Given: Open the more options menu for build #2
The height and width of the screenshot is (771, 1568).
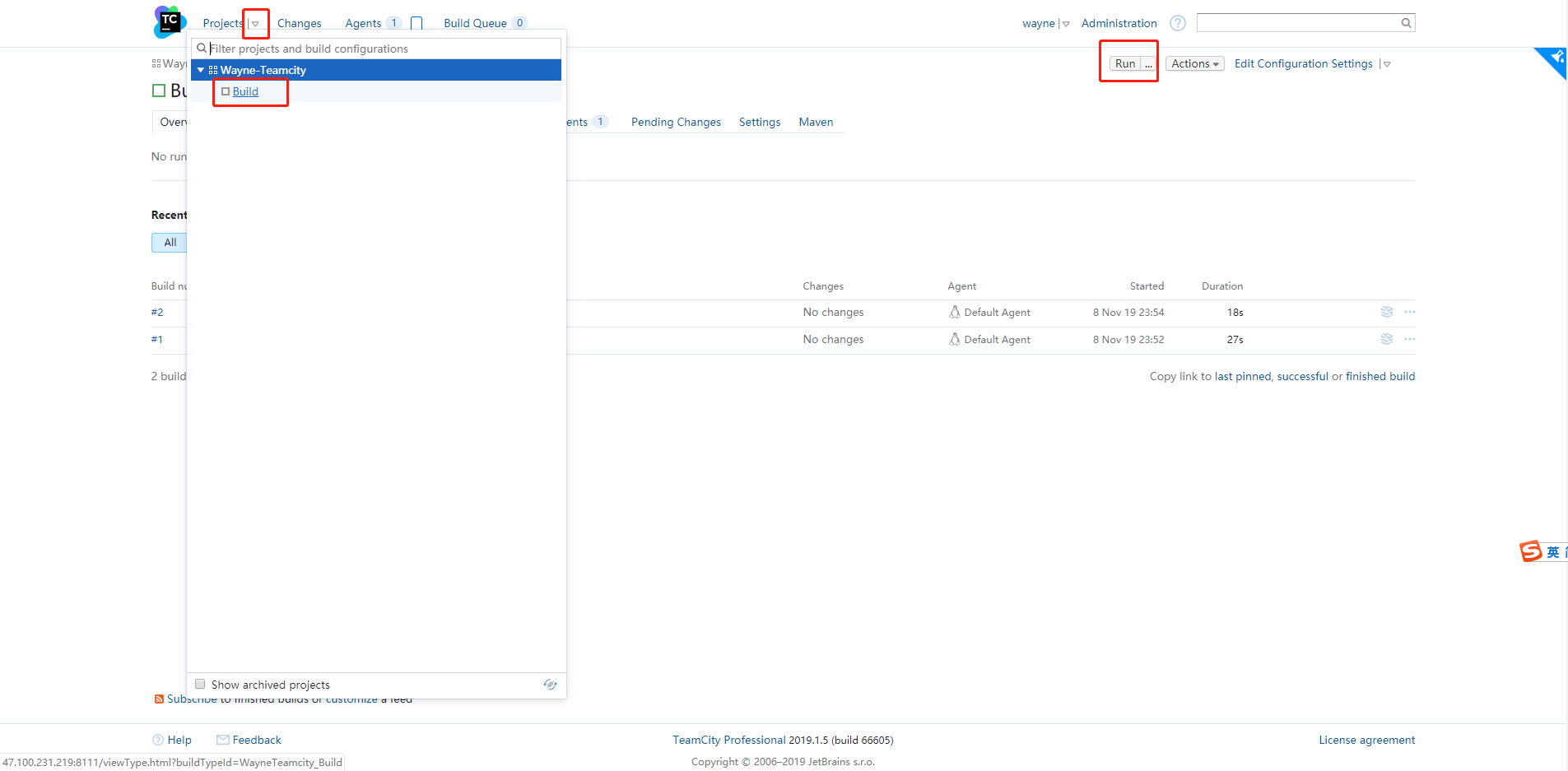Looking at the screenshot, I should pos(1410,312).
